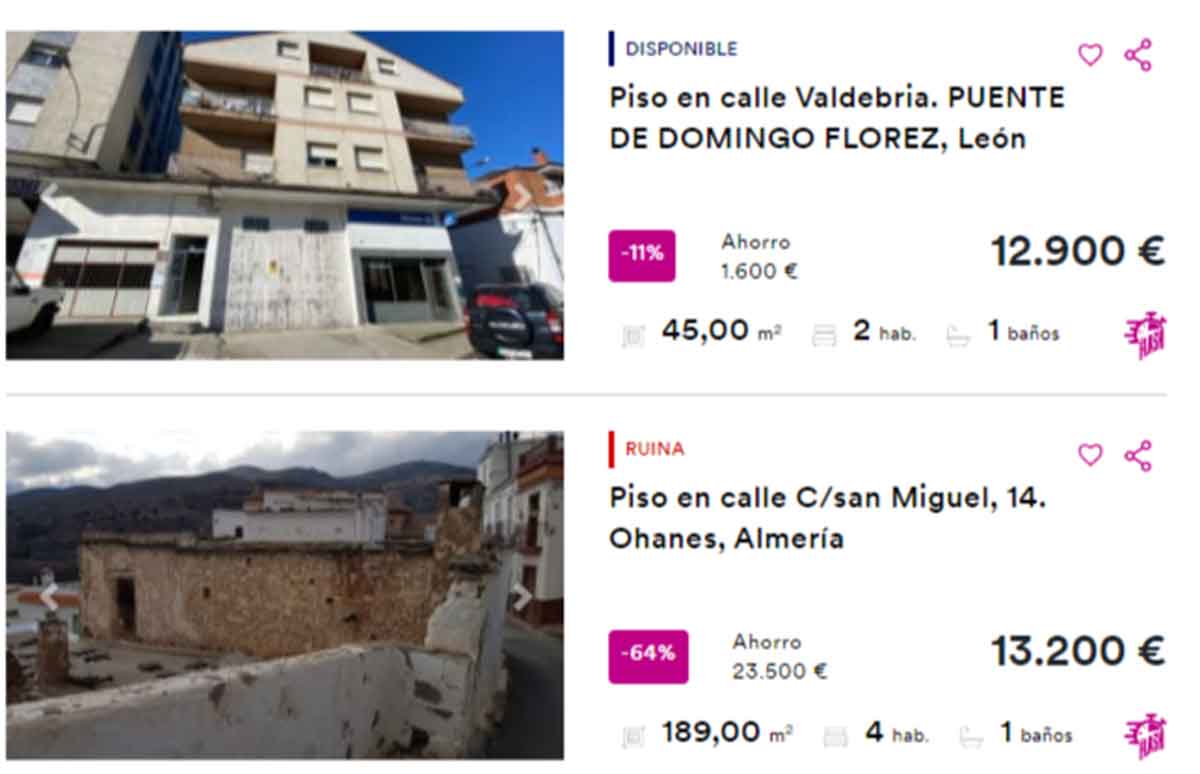1200x774 pixels.
Task: Favorite the Ohanes listing with heart icon
Action: pyautogui.click(x=1090, y=455)
